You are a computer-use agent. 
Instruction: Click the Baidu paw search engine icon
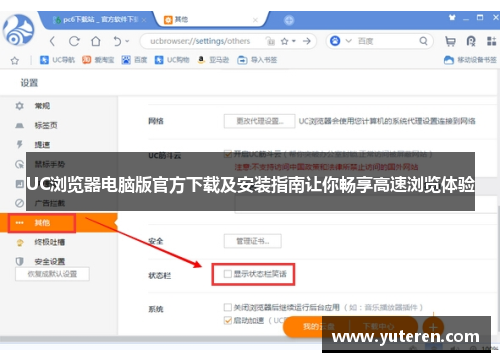tap(335, 41)
